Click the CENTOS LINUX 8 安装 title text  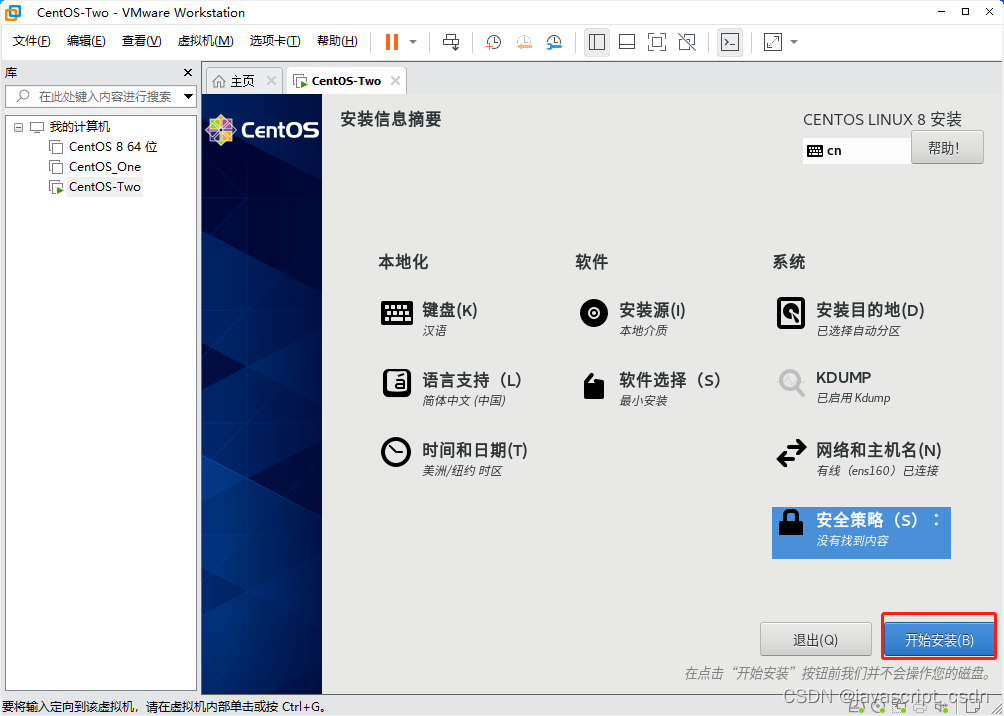coord(882,119)
